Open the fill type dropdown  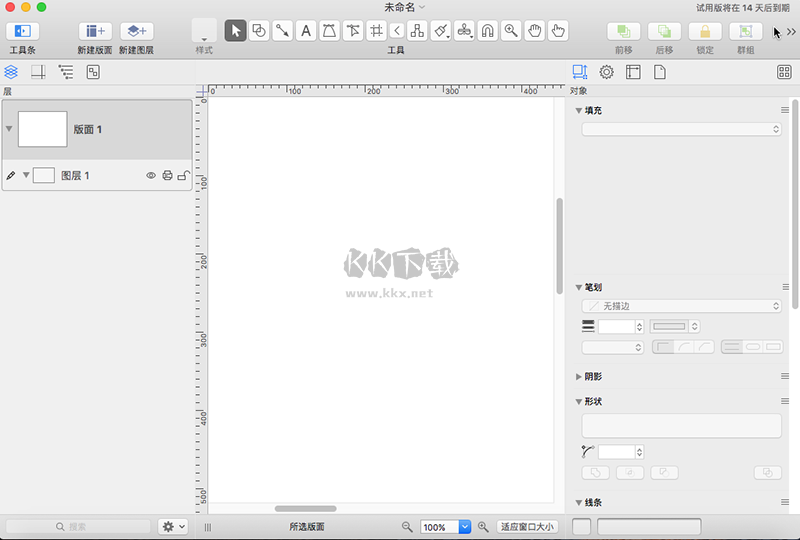[682, 129]
